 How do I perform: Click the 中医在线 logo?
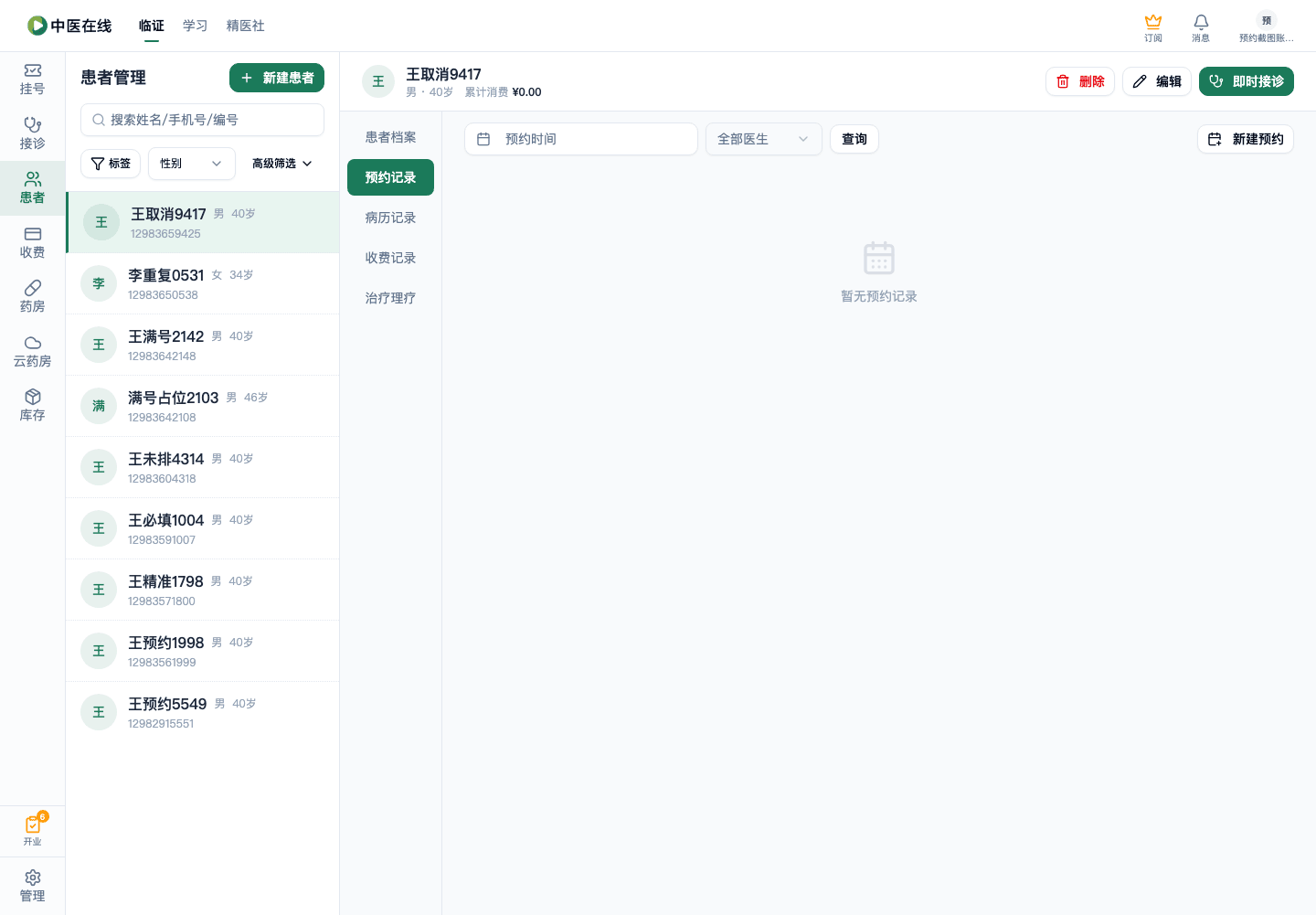point(69,26)
